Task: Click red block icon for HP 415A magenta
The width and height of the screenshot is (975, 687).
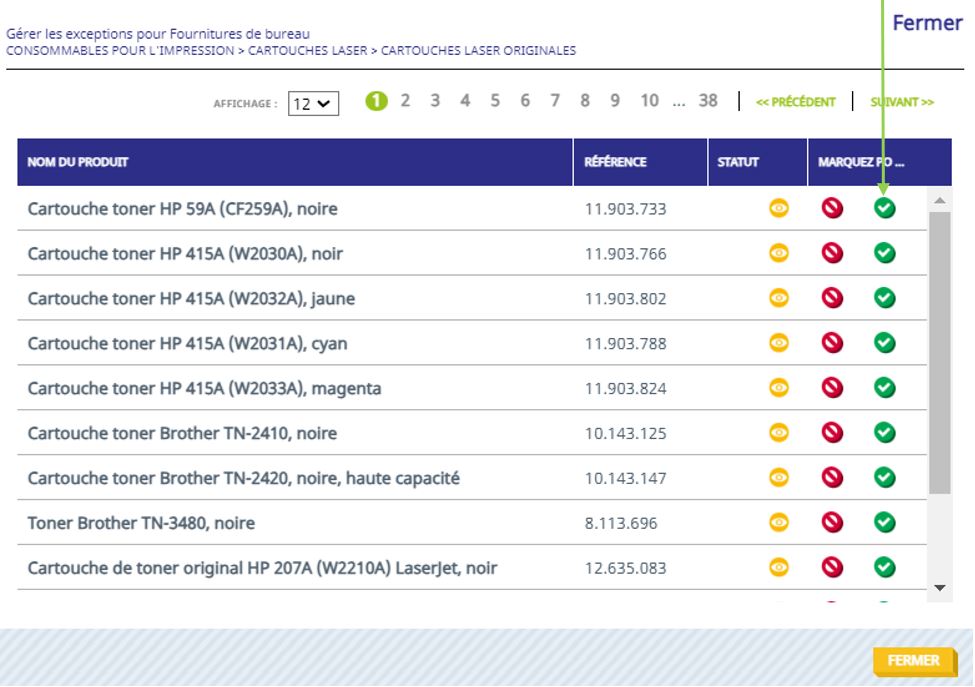Action: 832,388
